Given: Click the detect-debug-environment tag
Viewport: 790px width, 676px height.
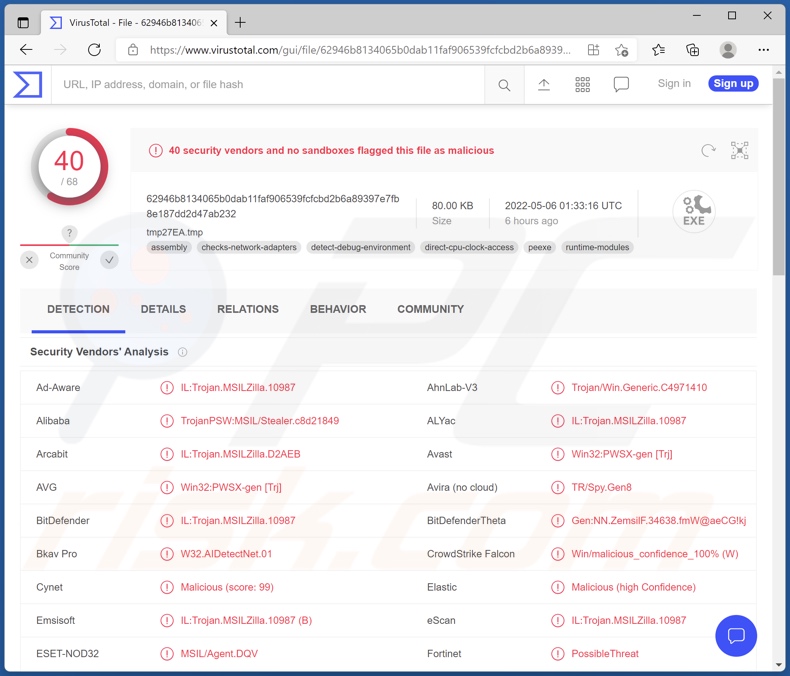Looking at the screenshot, I should (x=361, y=247).
